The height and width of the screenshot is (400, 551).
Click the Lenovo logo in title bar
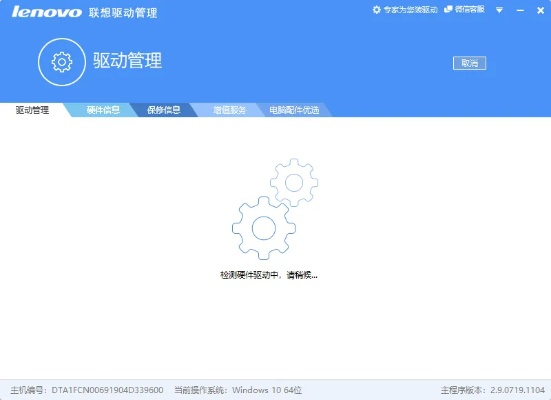(46, 12)
